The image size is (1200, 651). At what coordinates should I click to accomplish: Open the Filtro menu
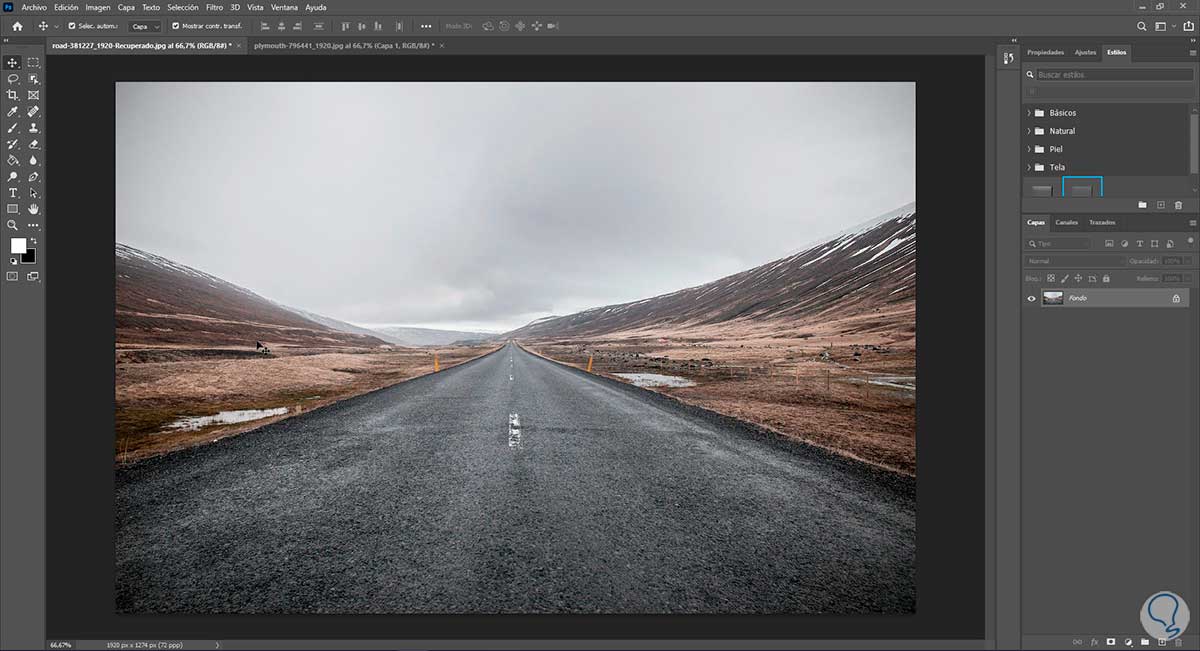pos(214,7)
